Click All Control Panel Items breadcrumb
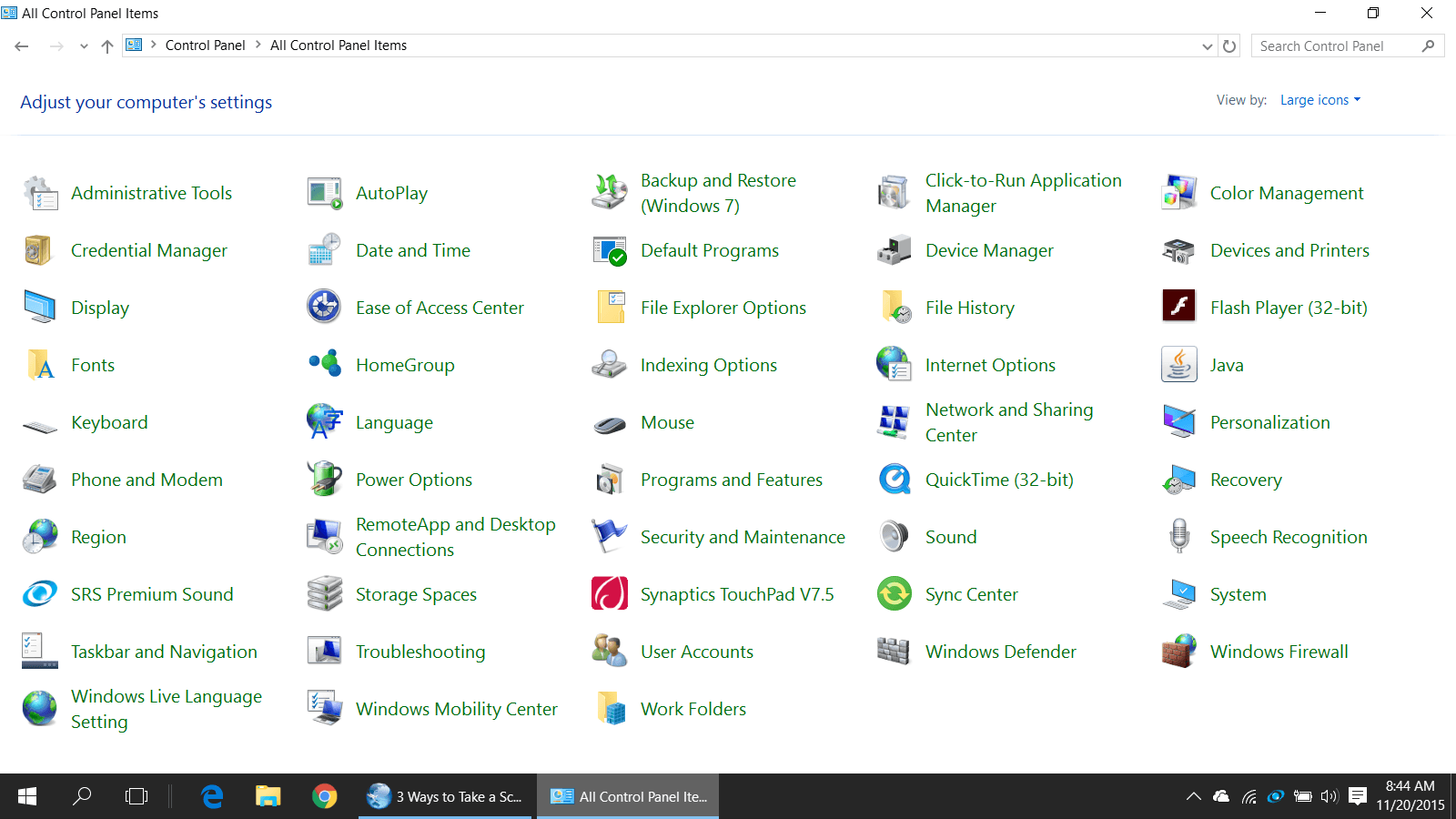 (339, 45)
